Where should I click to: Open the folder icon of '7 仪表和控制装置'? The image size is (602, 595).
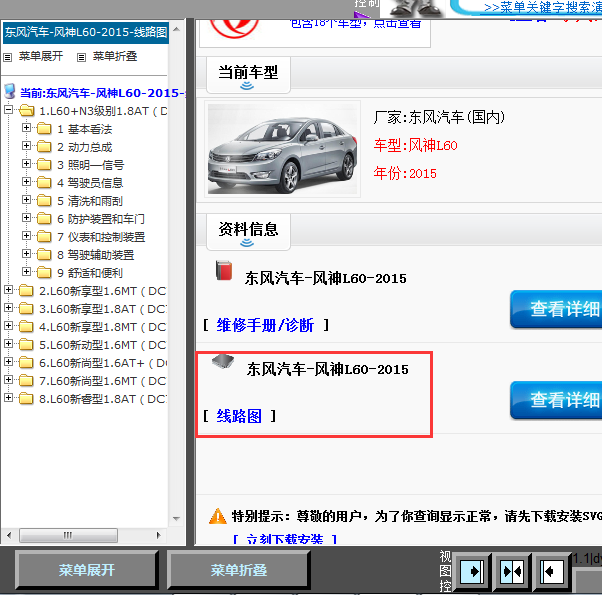click(44, 237)
